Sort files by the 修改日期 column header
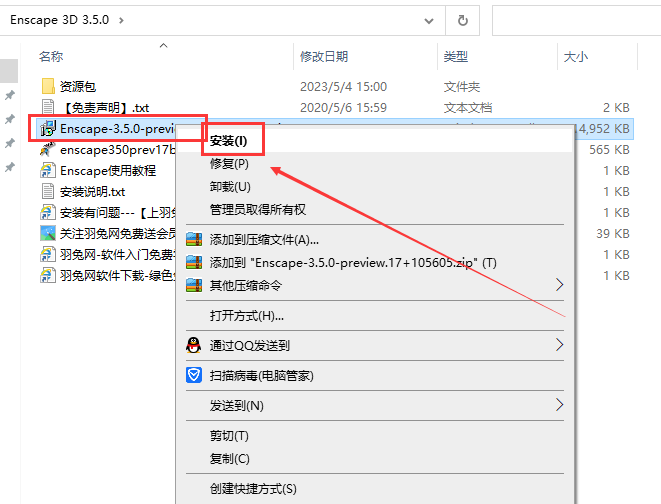Image resolution: width=661 pixels, height=504 pixels. coord(324,56)
